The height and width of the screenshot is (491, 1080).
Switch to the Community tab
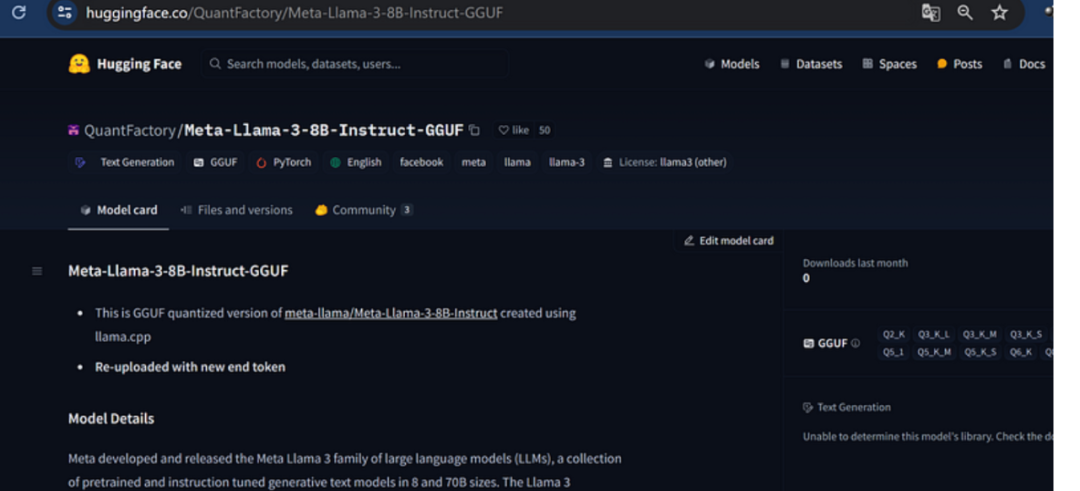pyautogui.click(x=364, y=211)
